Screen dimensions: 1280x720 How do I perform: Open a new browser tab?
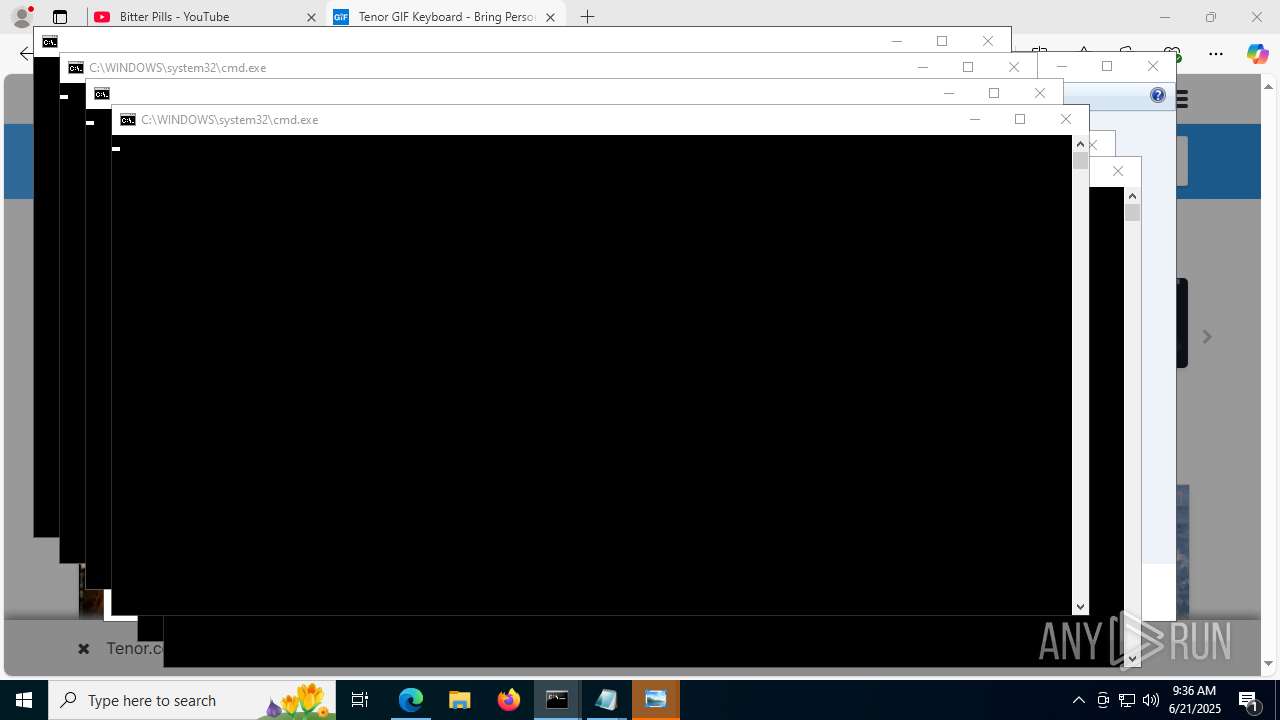pos(588,17)
